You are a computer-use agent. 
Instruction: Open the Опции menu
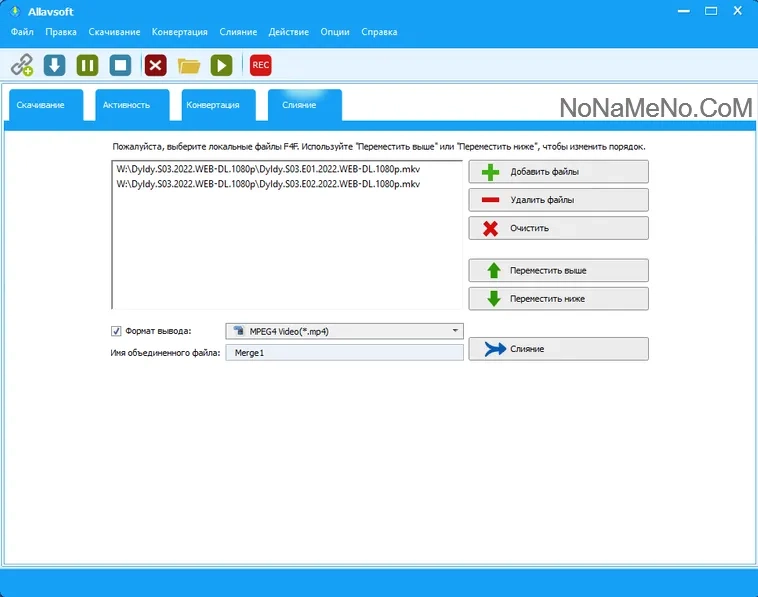[335, 32]
